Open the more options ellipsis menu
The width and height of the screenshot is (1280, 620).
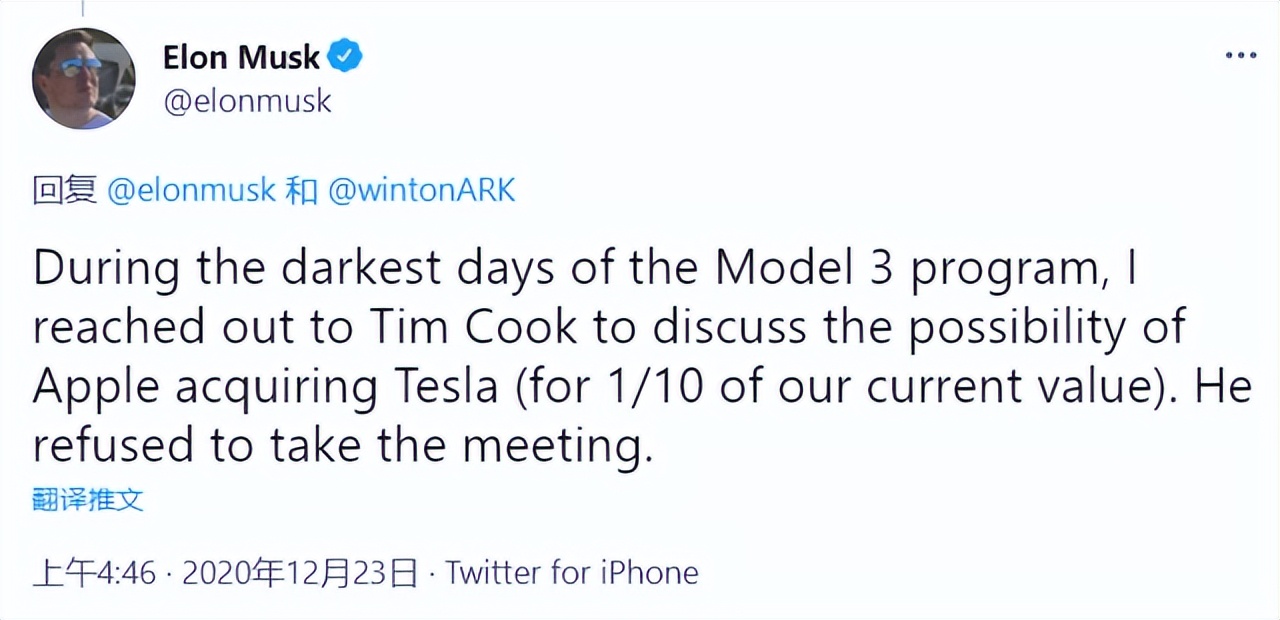(x=1240, y=56)
